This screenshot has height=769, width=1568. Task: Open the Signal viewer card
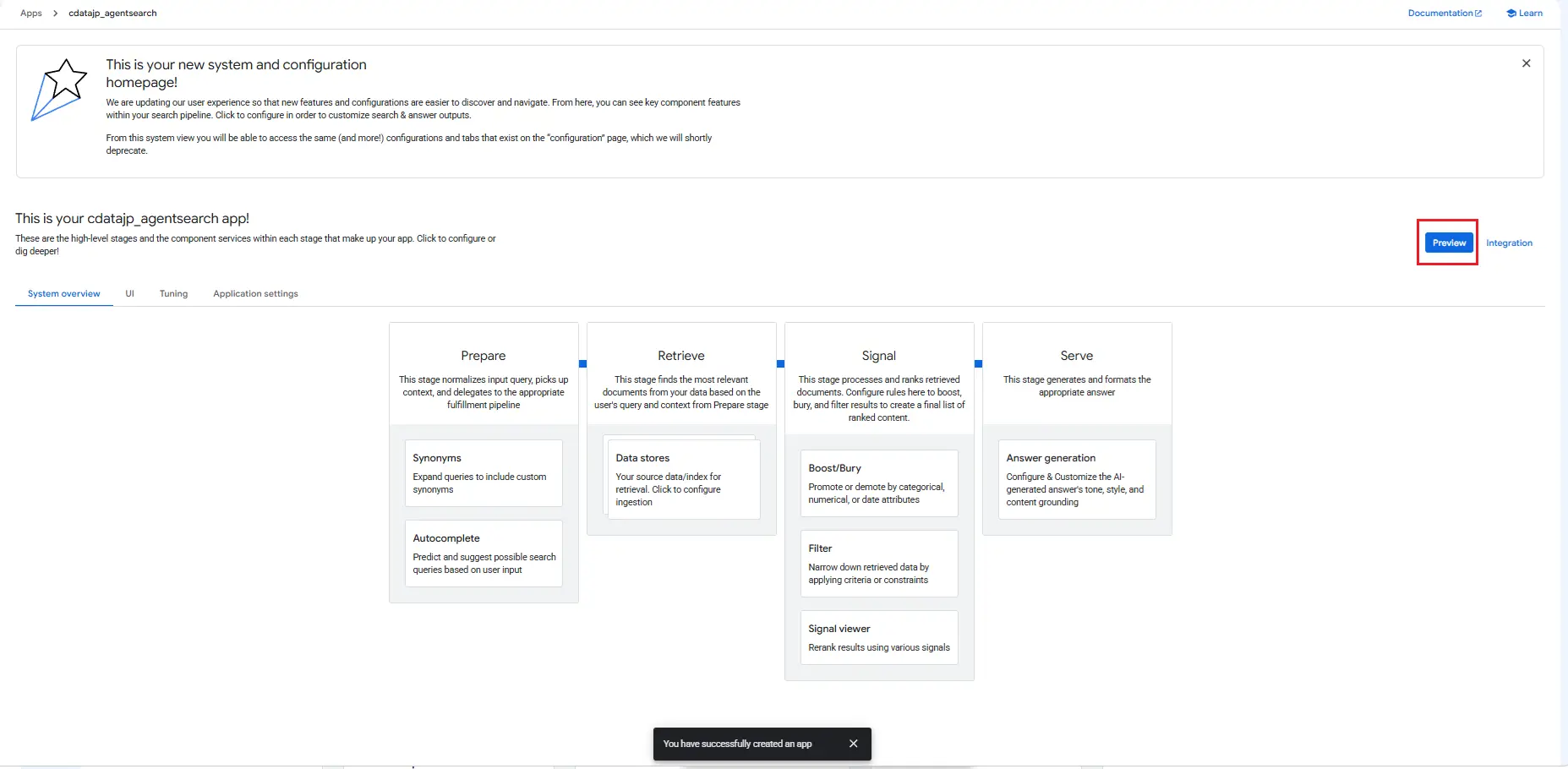click(879, 638)
